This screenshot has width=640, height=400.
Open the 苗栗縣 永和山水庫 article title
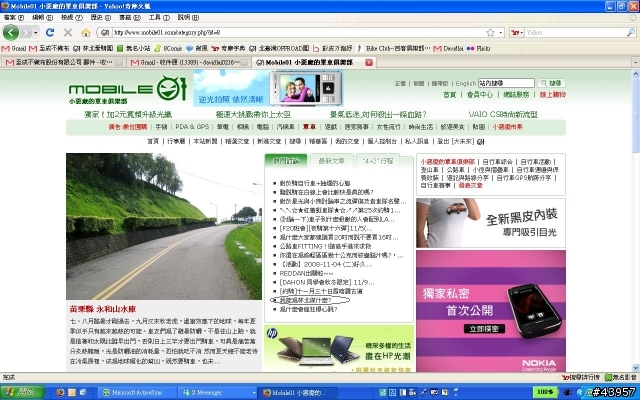coord(103,309)
